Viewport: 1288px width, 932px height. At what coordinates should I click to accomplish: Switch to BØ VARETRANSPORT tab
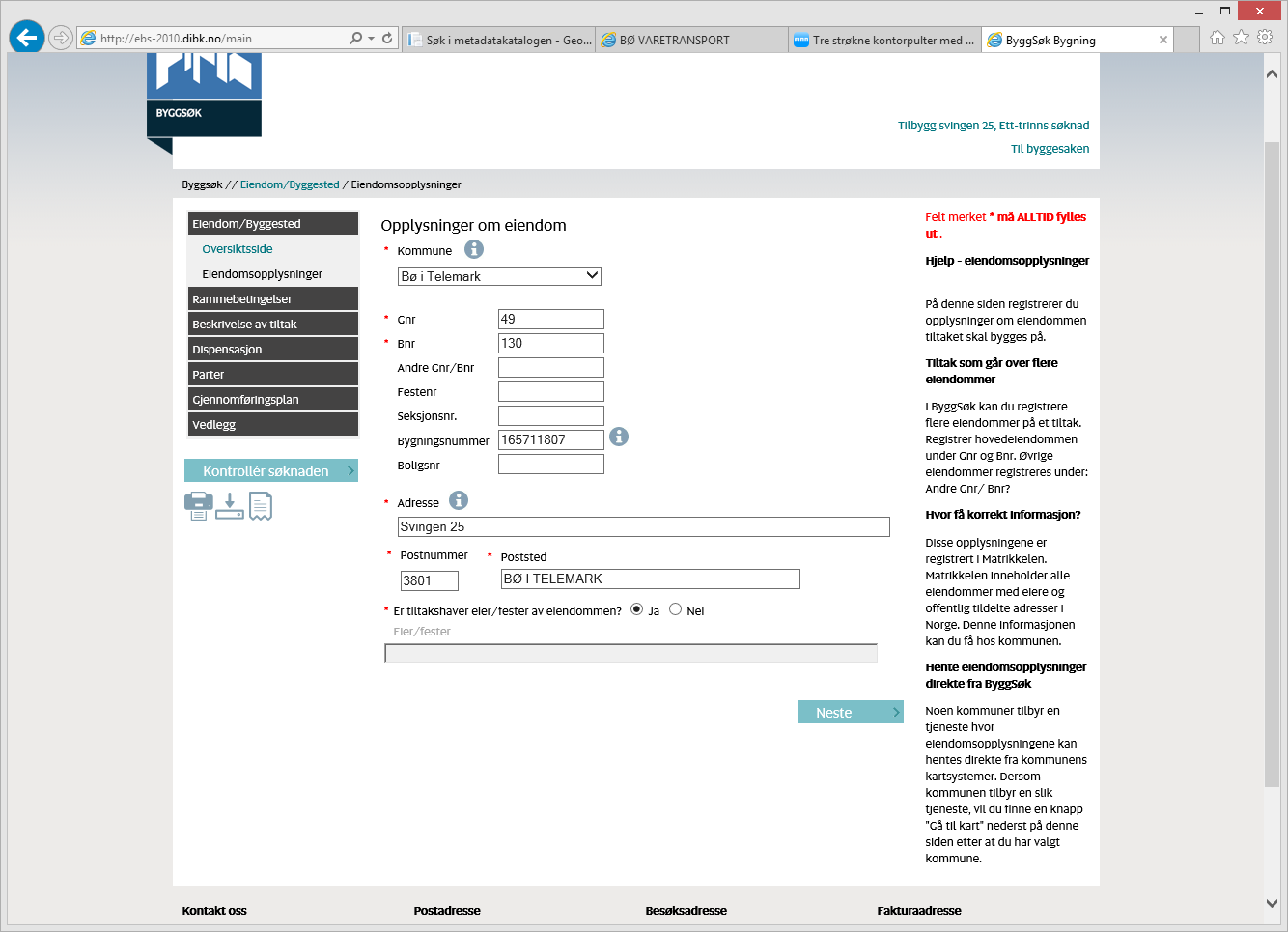pos(692,40)
